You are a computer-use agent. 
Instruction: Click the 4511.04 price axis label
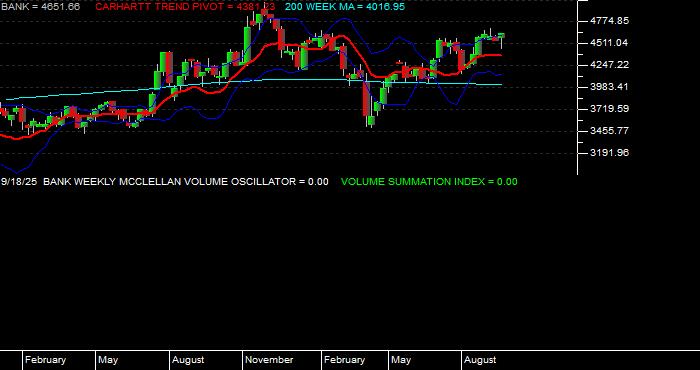click(x=609, y=43)
